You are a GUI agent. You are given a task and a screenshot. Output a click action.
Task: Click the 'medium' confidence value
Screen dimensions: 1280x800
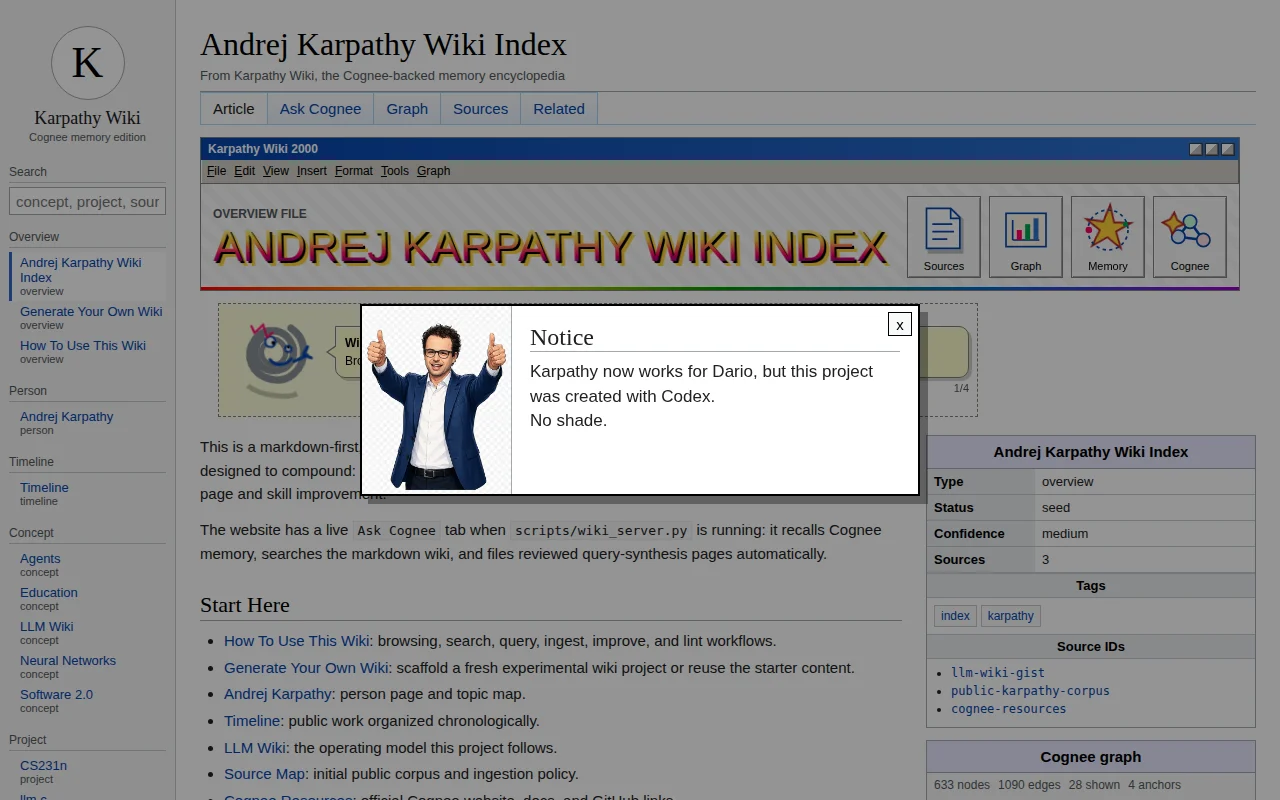(1065, 534)
